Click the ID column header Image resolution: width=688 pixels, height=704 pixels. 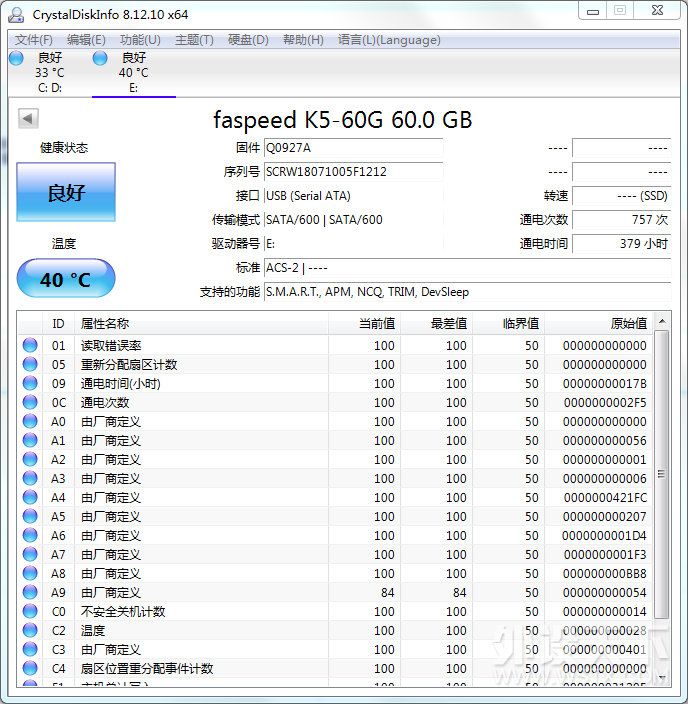click(58, 323)
